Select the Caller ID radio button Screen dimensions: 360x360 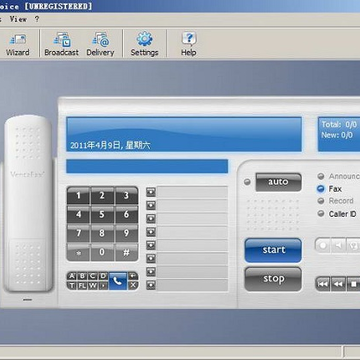tap(321, 214)
